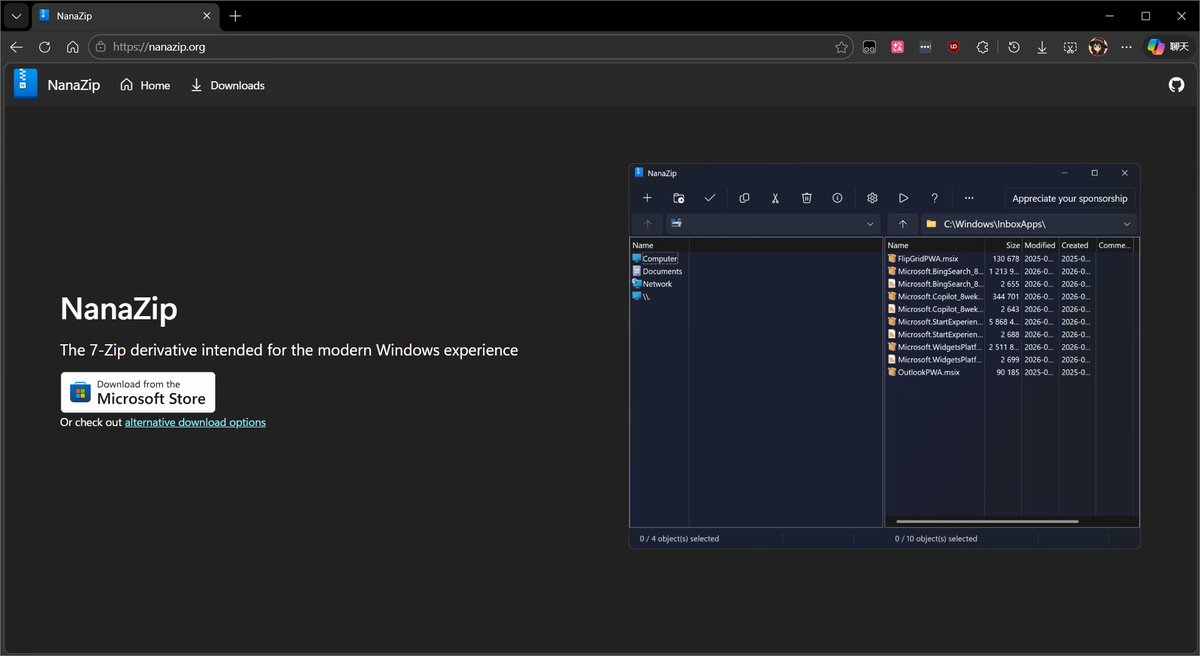
Task: Click the Benchmark play icon in the NanaZip toolbar
Action: pyautogui.click(x=903, y=198)
